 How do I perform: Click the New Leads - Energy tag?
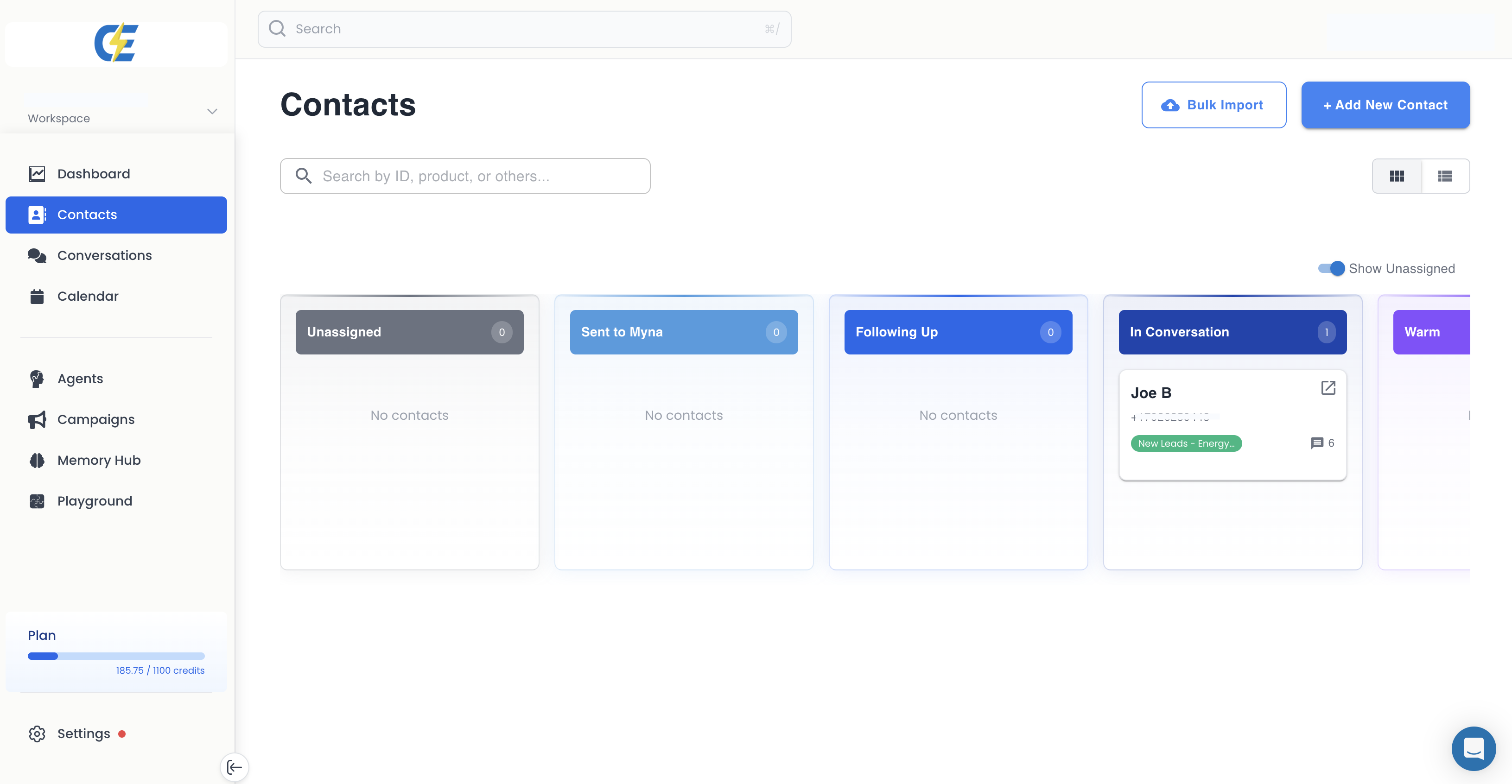[1186, 443]
